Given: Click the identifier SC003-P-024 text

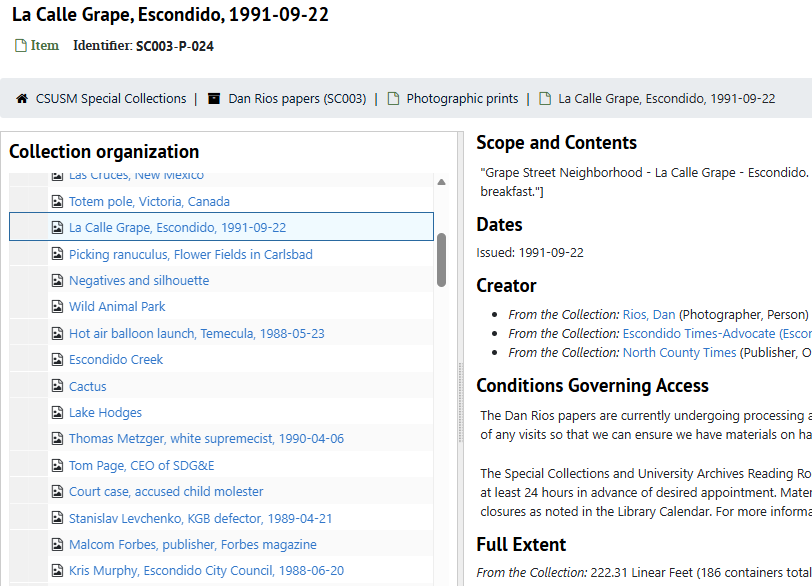Looking at the screenshot, I should click(175, 46).
